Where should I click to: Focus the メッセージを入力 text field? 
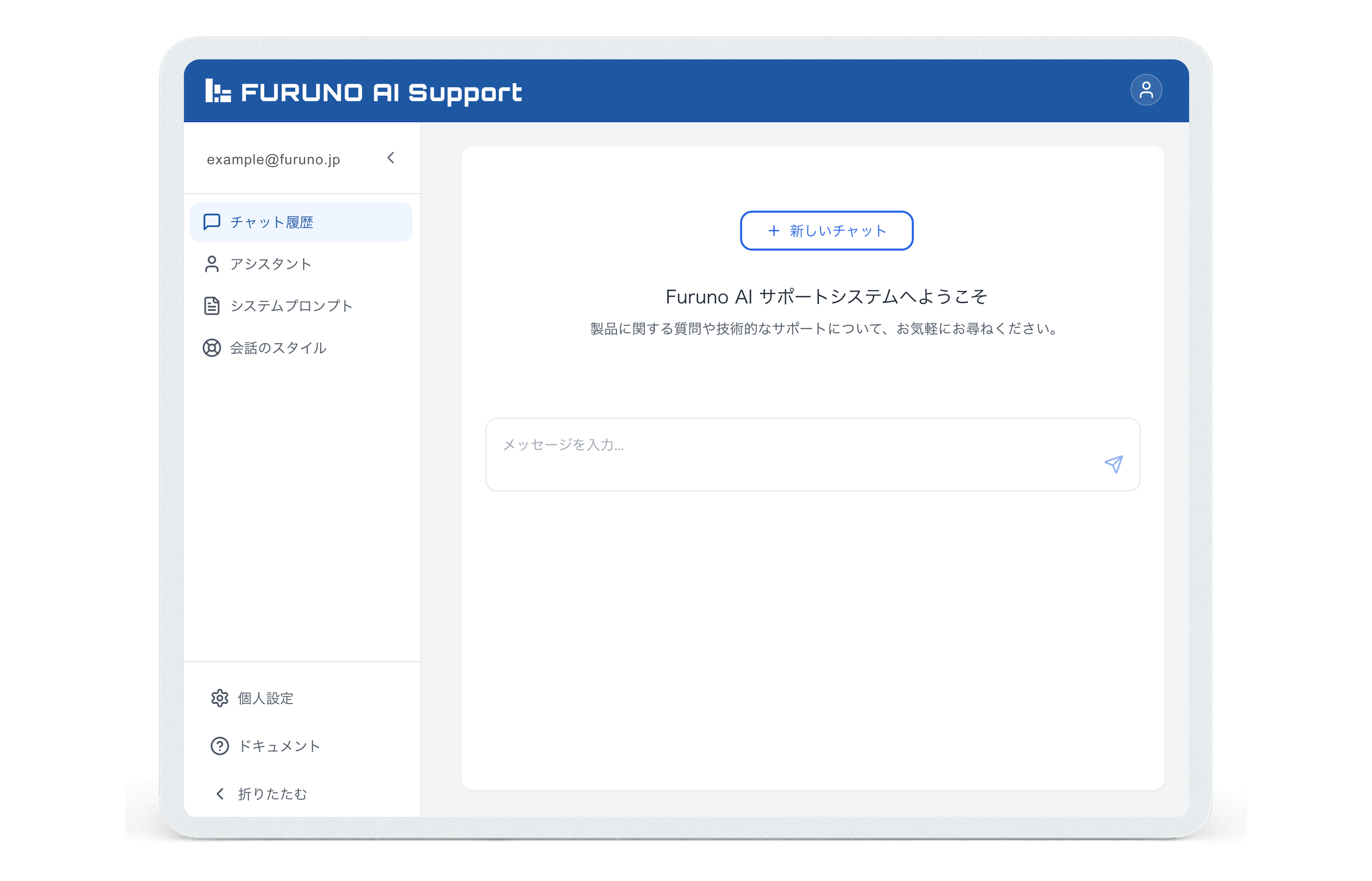click(812, 454)
